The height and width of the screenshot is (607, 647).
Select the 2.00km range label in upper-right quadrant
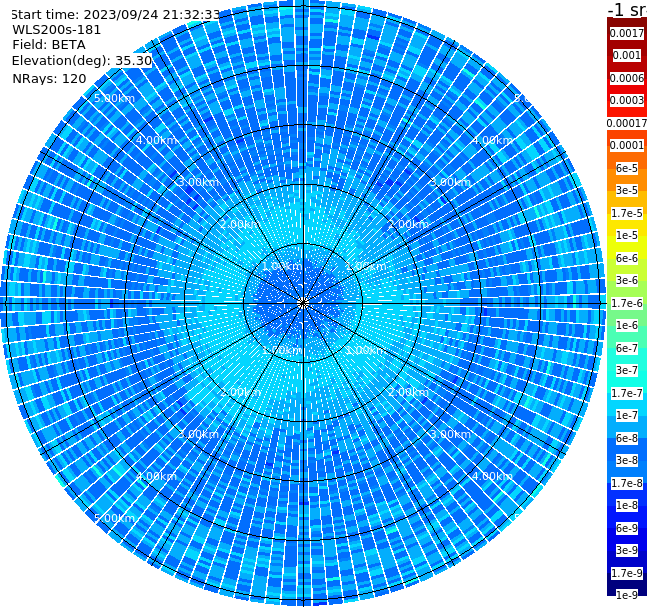coord(408,224)
